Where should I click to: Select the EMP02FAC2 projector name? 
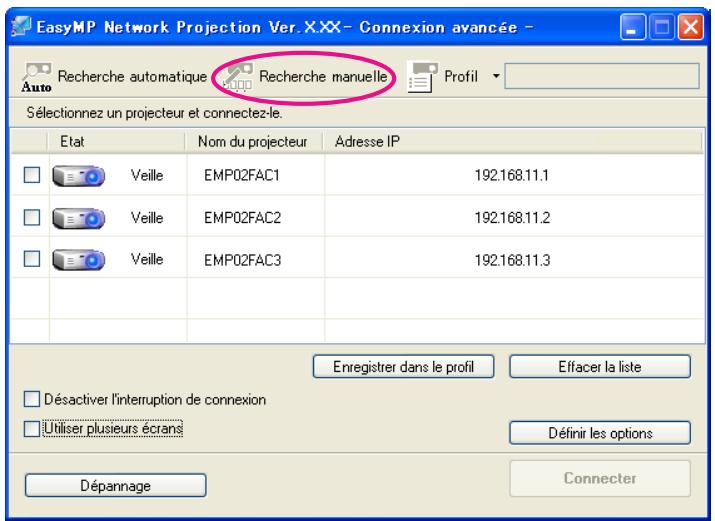pos(242,218)
